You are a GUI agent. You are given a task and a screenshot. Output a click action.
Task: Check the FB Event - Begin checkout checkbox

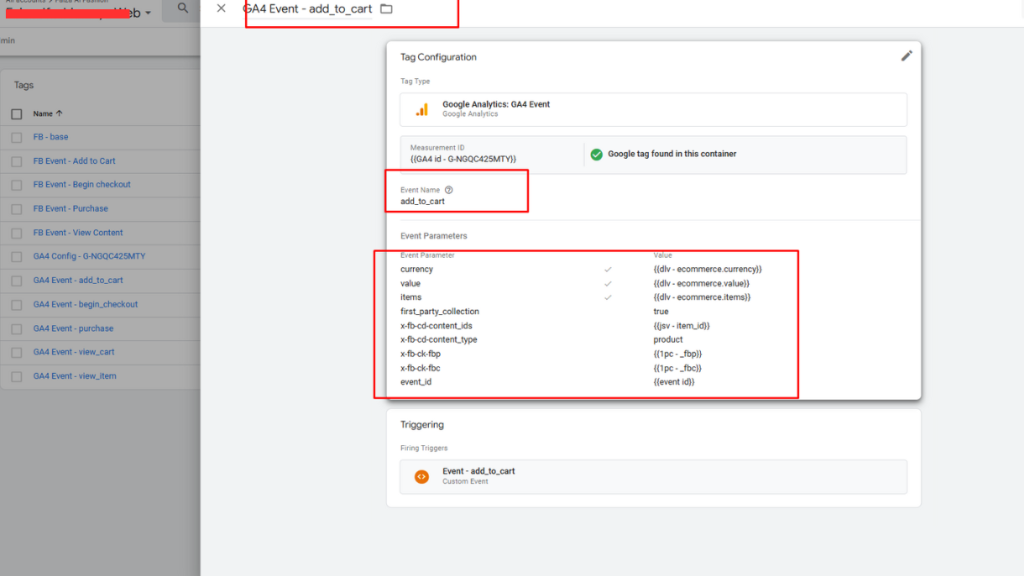point(16,185)
